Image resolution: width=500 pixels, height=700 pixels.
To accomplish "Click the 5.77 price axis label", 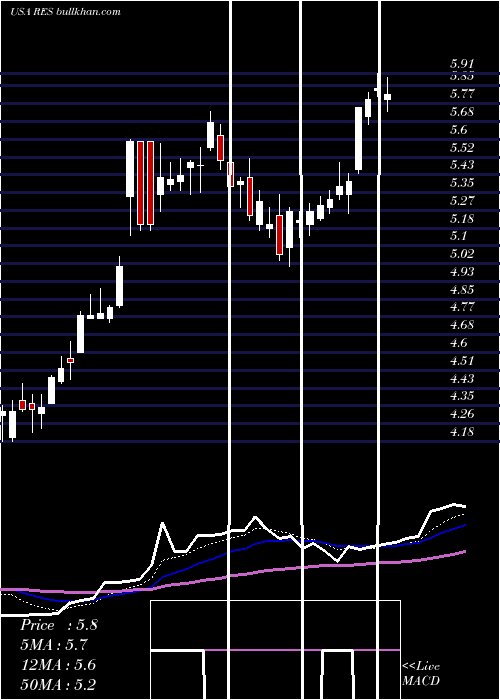I will coord(462,94).
